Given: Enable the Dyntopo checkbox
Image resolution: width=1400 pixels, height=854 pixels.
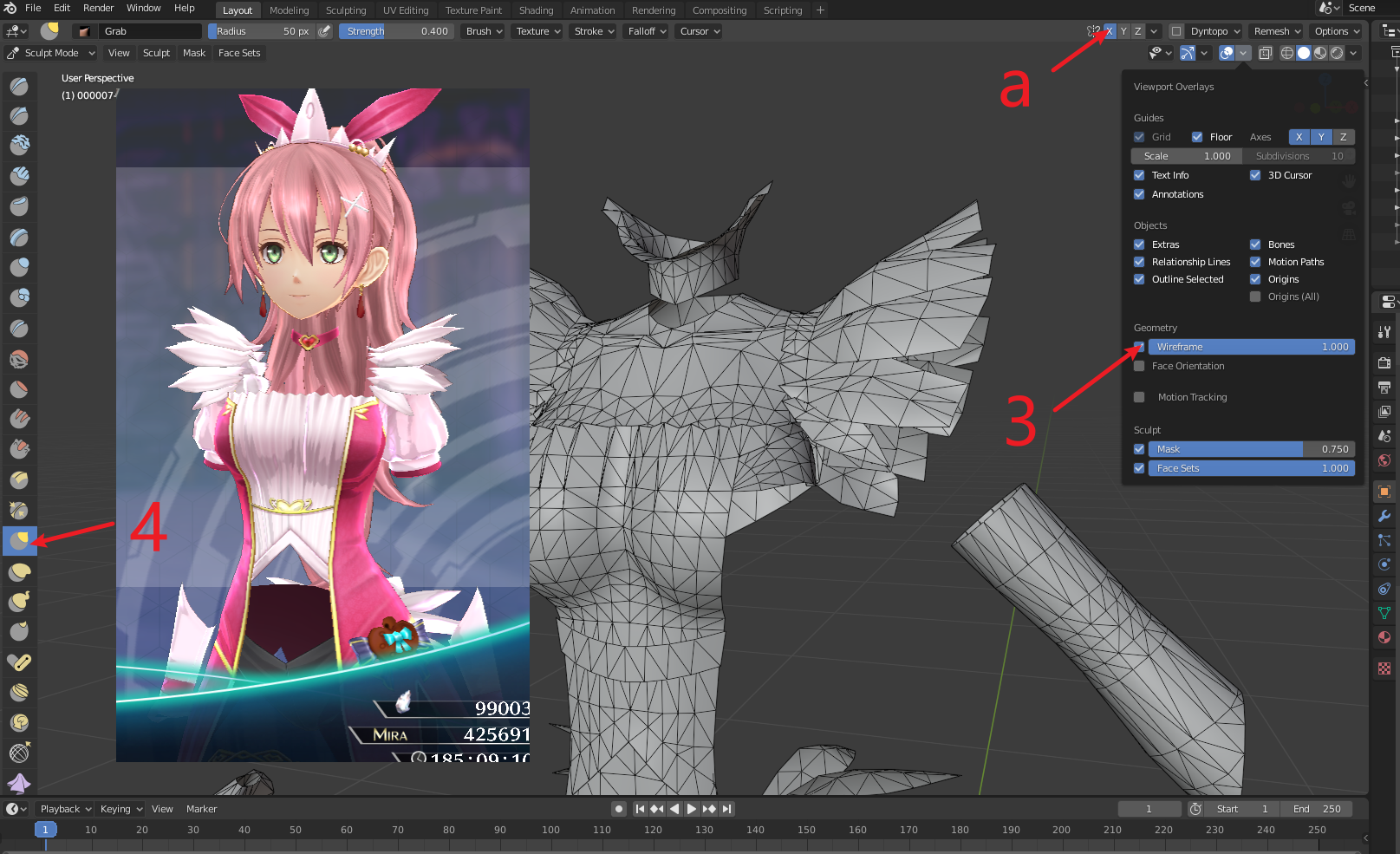Looking at the screenshot, I should click(x=1176, y=31).
